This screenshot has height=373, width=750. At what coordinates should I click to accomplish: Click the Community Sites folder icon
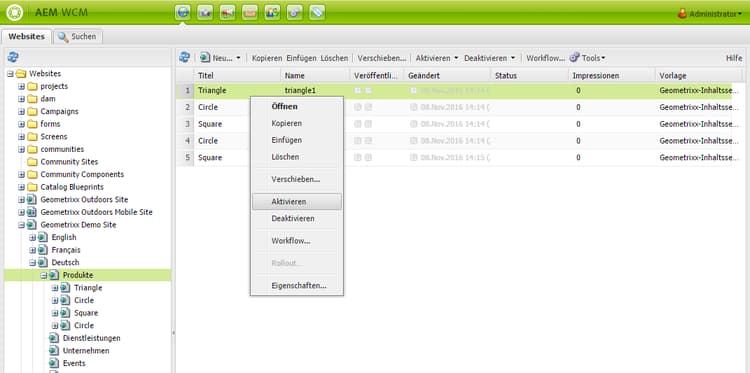click(x=33, y=162)
